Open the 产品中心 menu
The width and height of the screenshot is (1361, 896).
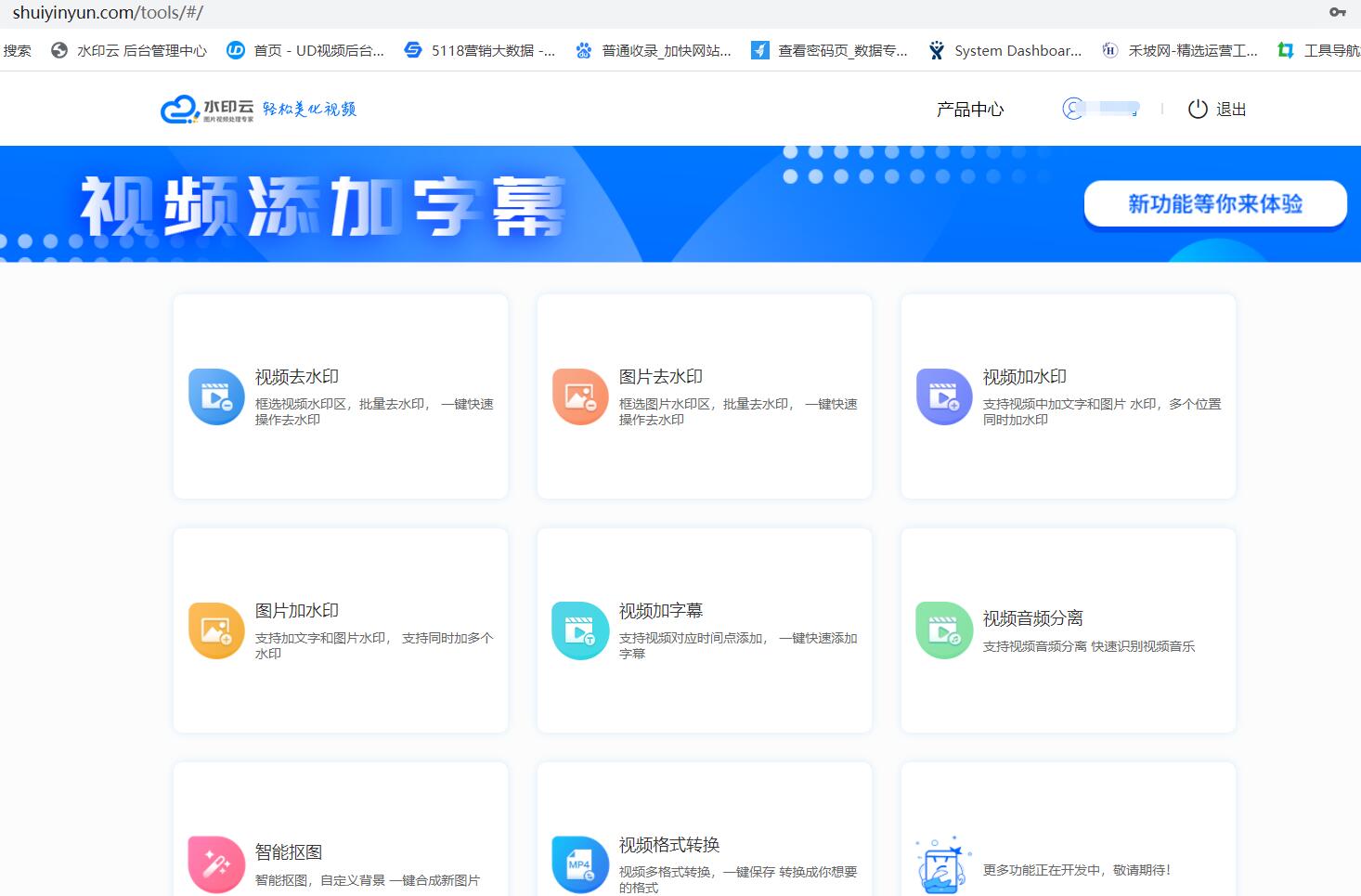969,110
